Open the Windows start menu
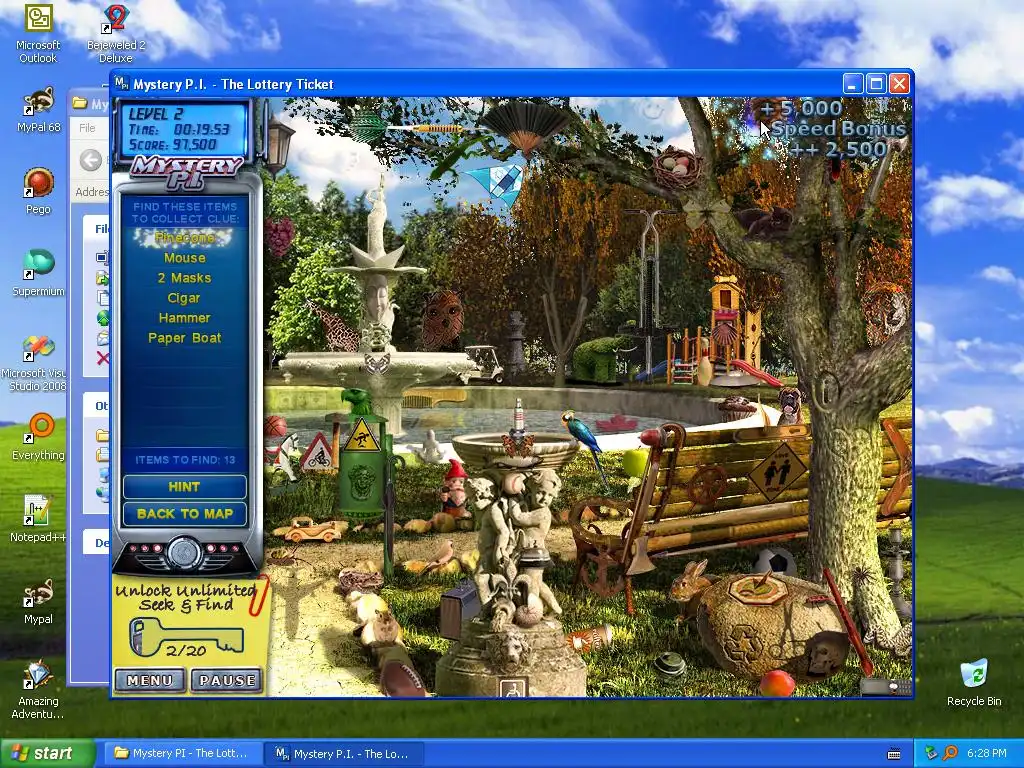The width and height of the screenshot is (1024, 768). [48, 753]
